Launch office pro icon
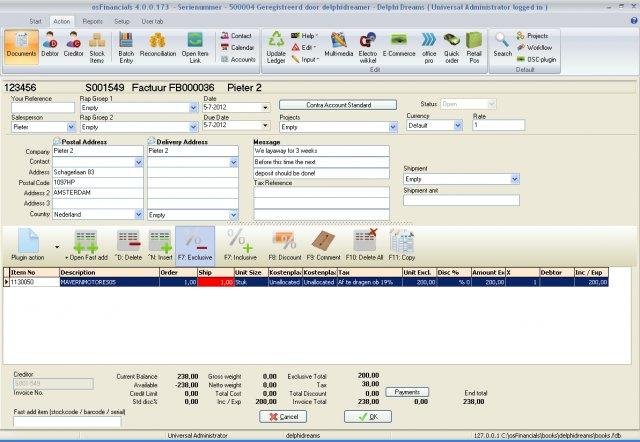640x442 pixels. click(x=429, y=47)
